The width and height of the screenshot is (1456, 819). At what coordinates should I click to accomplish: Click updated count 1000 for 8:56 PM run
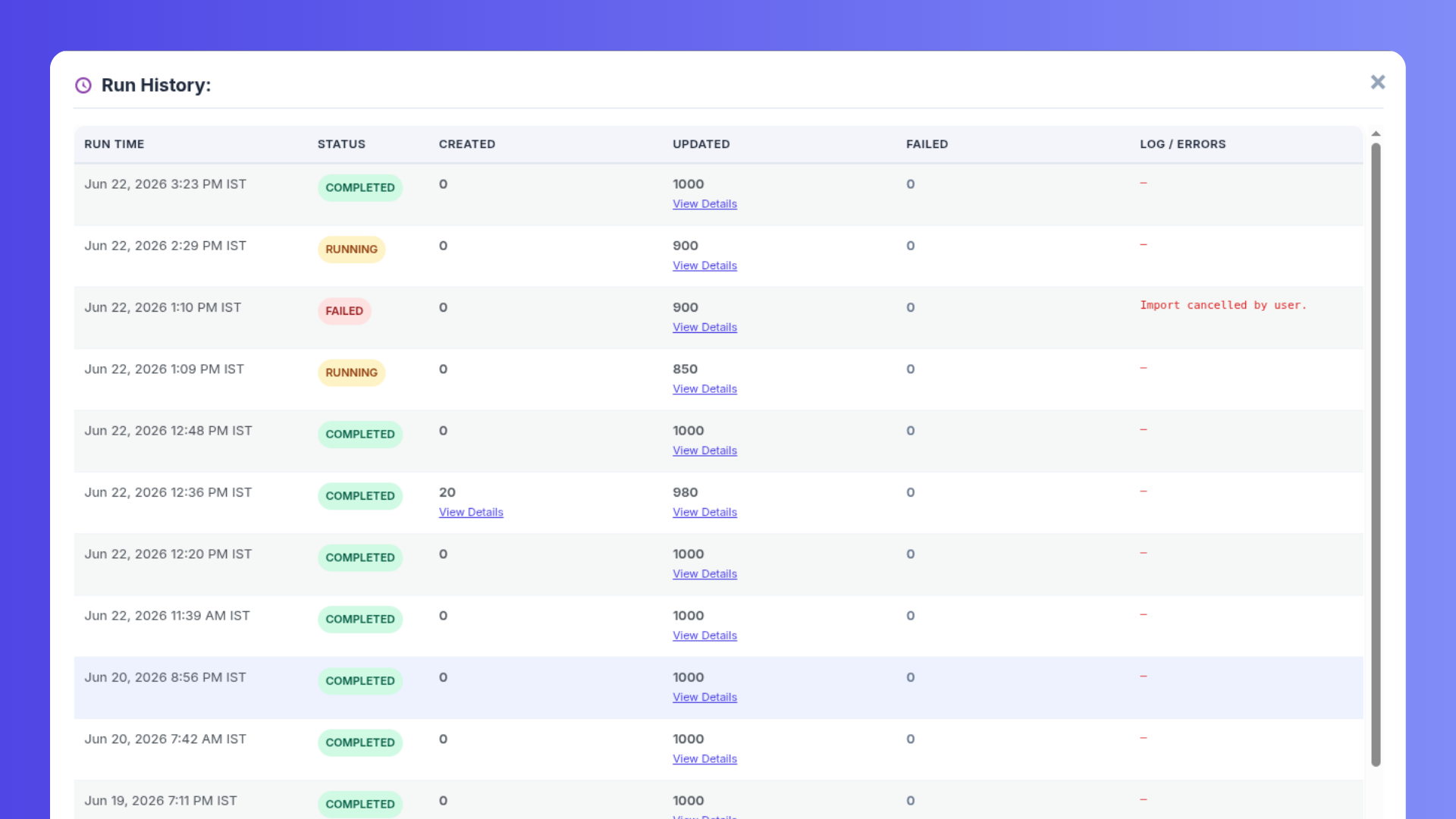[689, 677]
